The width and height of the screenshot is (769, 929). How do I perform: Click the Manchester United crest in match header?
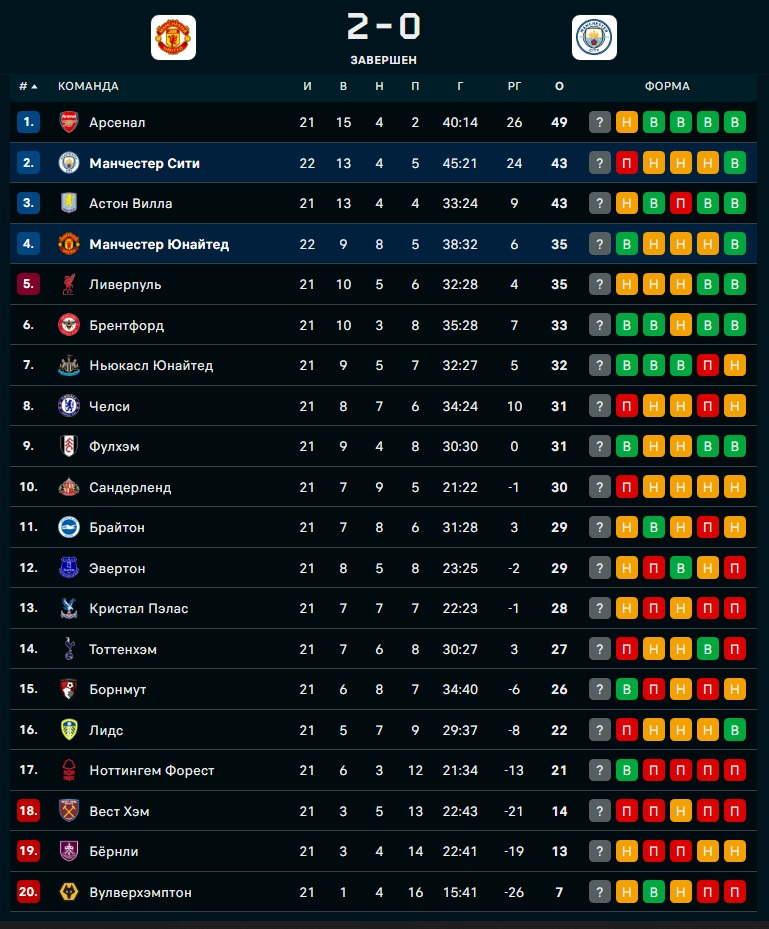click(173, 37)
